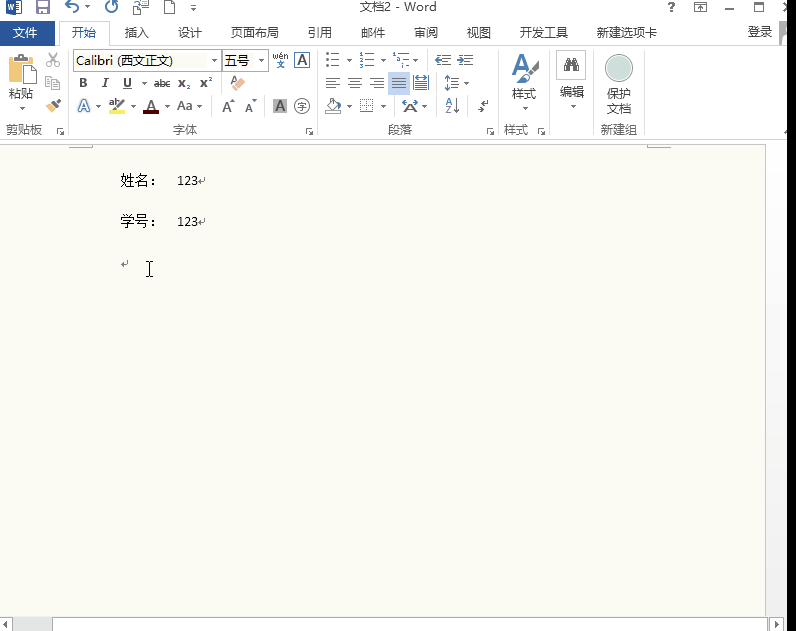Click the 保护文档 protect document icon
Image resolution: width=796 pixels, height=631 pixels.
pyautogui.click(x=619, y=85)
